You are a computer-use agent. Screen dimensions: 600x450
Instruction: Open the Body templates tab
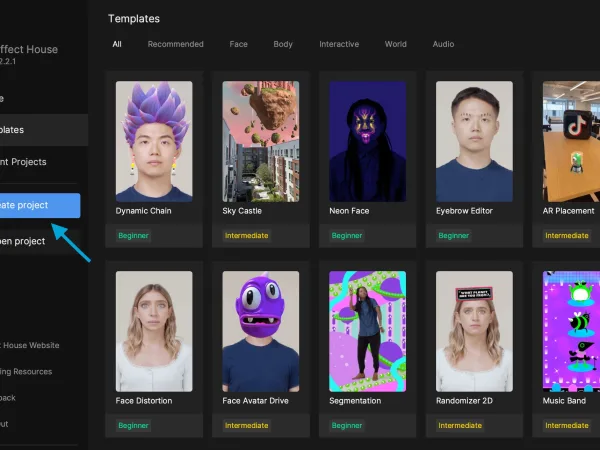[x=283, y=44]
